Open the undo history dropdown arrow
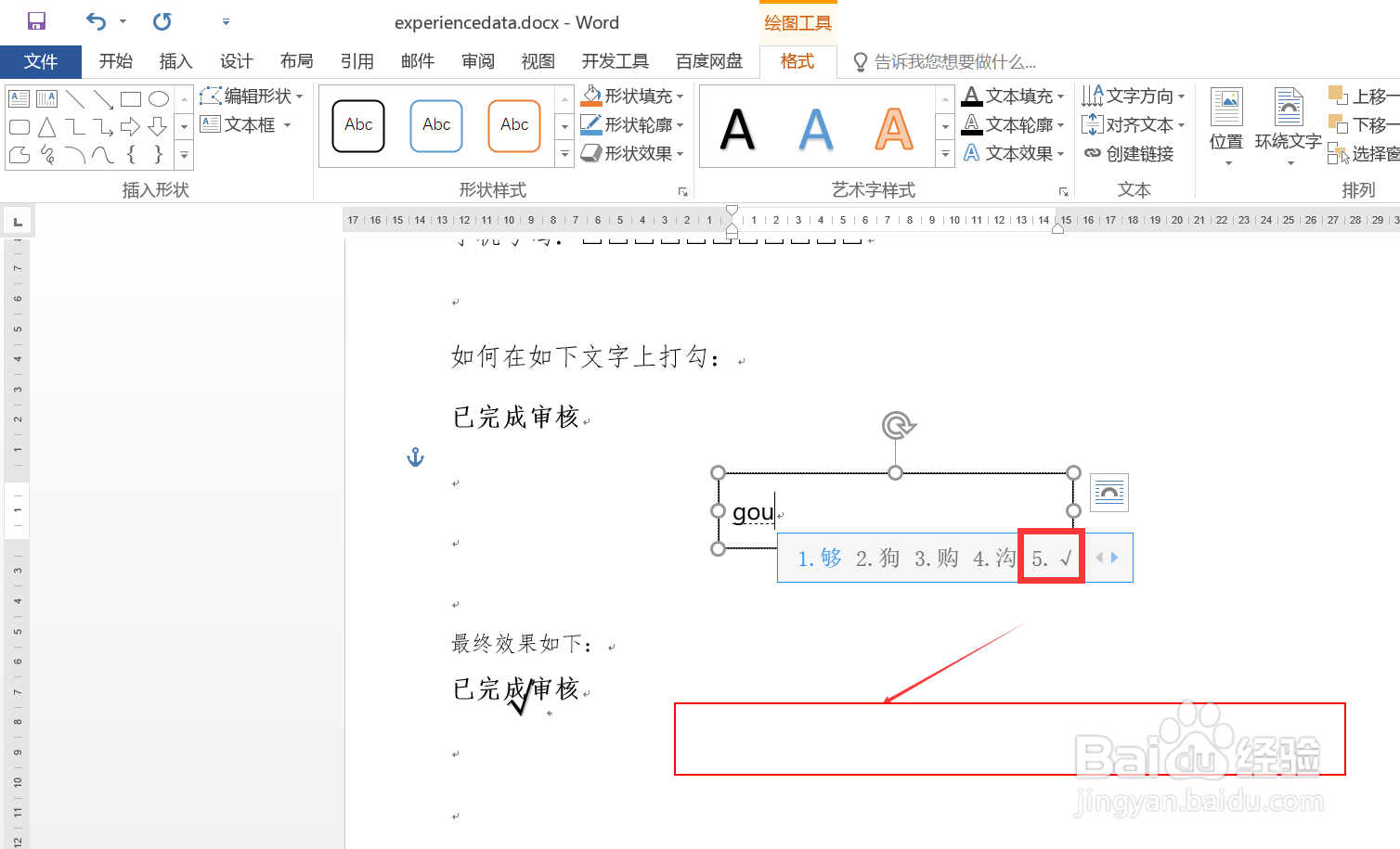Viewport: 1400px width, 849px height. click(123, 21)
